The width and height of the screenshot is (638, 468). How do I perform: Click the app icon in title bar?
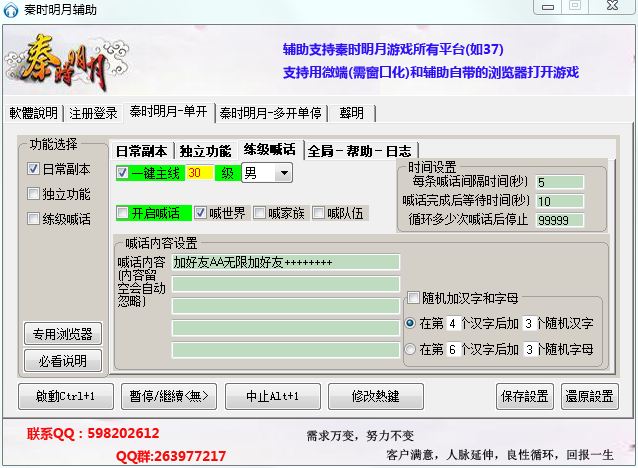click(x=10, y=9)
